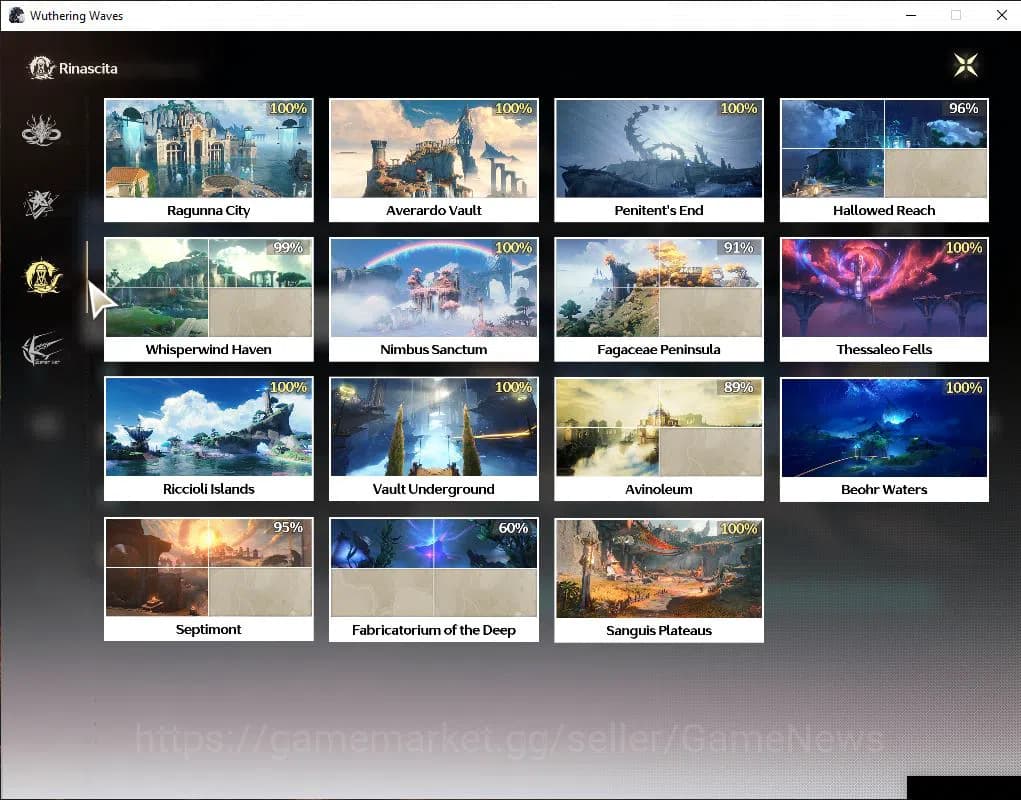This screenshot has width=1021, height=800.
Task: Select the star-shaped emblem region icon in sidebar
Action: [x=42, y=204]
